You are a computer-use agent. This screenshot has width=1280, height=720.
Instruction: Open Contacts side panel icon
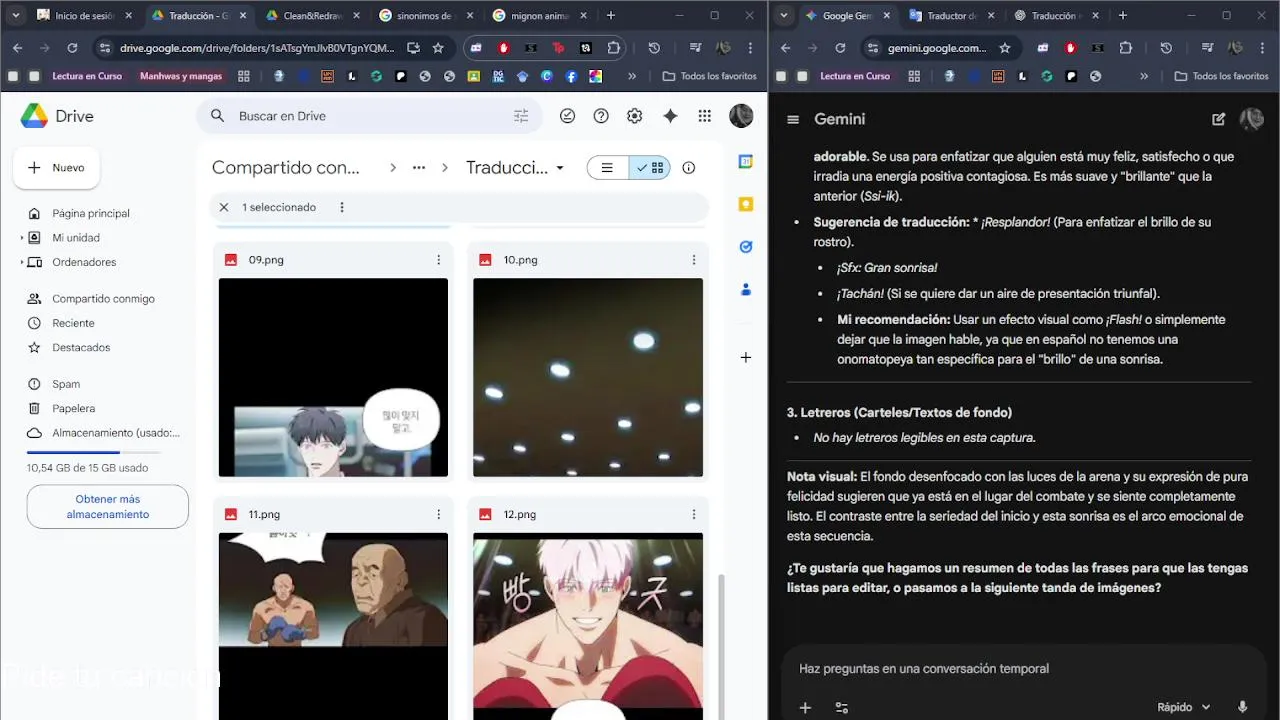(745, 290)
